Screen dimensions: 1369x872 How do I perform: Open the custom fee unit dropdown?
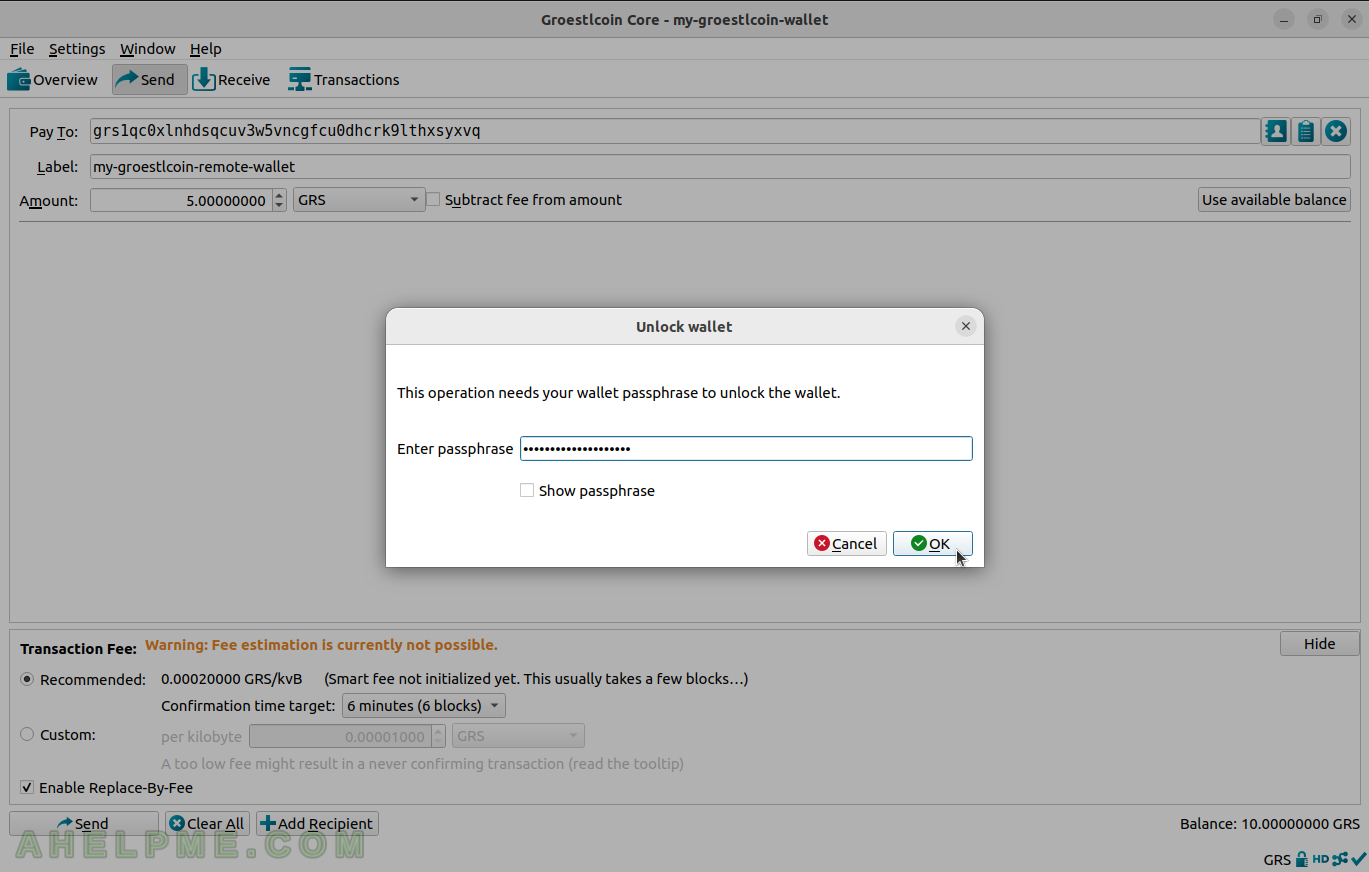click(x=518, y=736)
